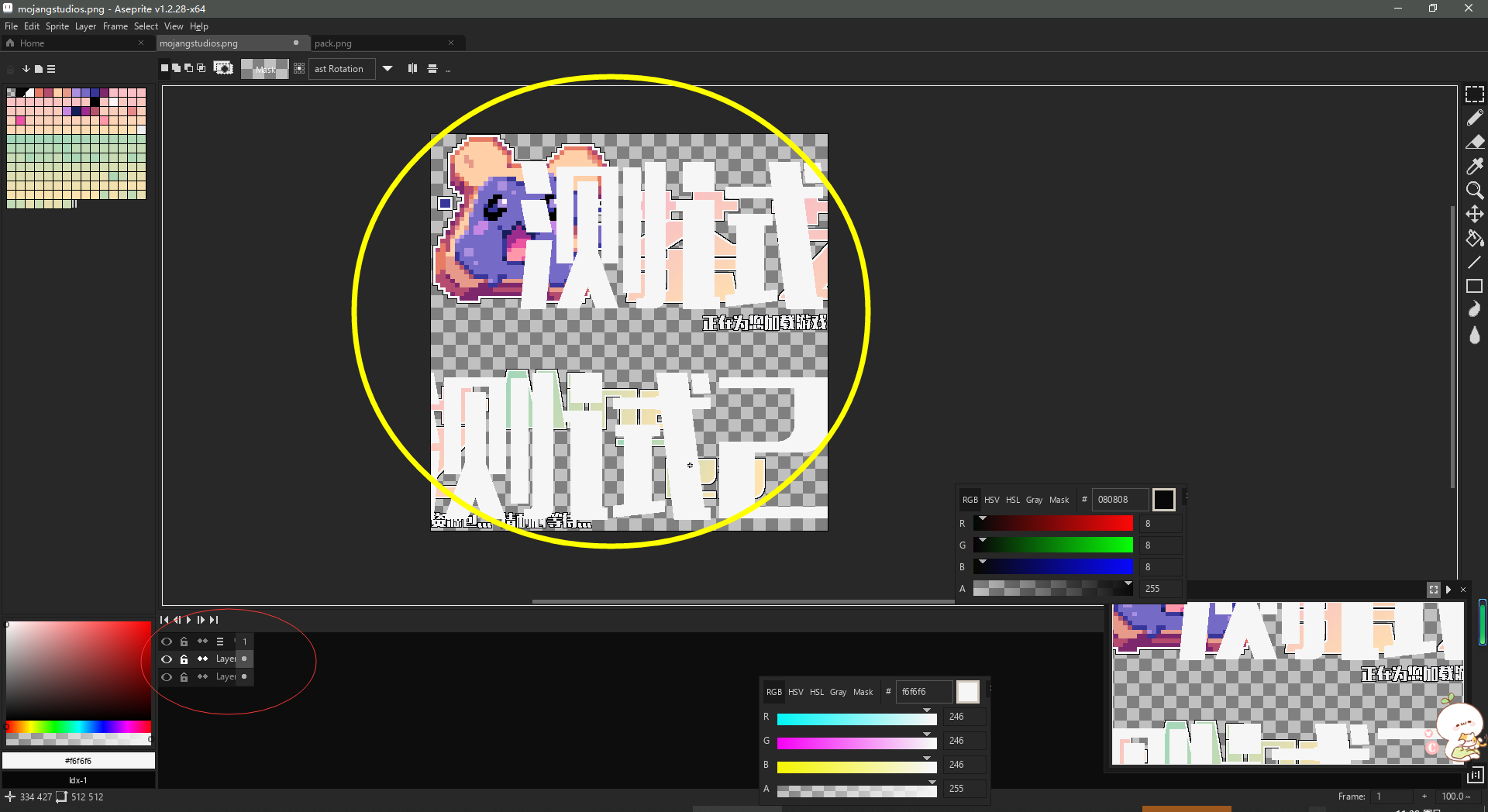Viewport: 1488px width, 812px height.
Task: Toggle visibility of all layers in header
Action: click(x=167, y=642)
